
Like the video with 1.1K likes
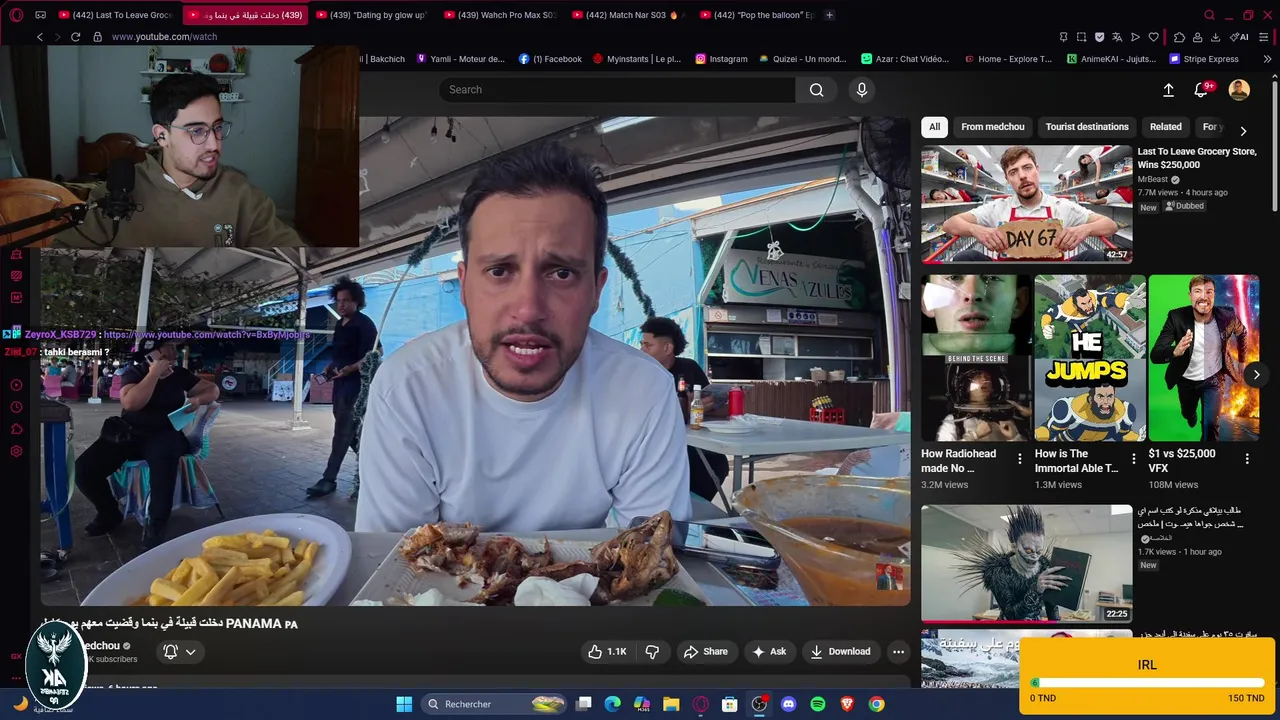click(607, 652)
